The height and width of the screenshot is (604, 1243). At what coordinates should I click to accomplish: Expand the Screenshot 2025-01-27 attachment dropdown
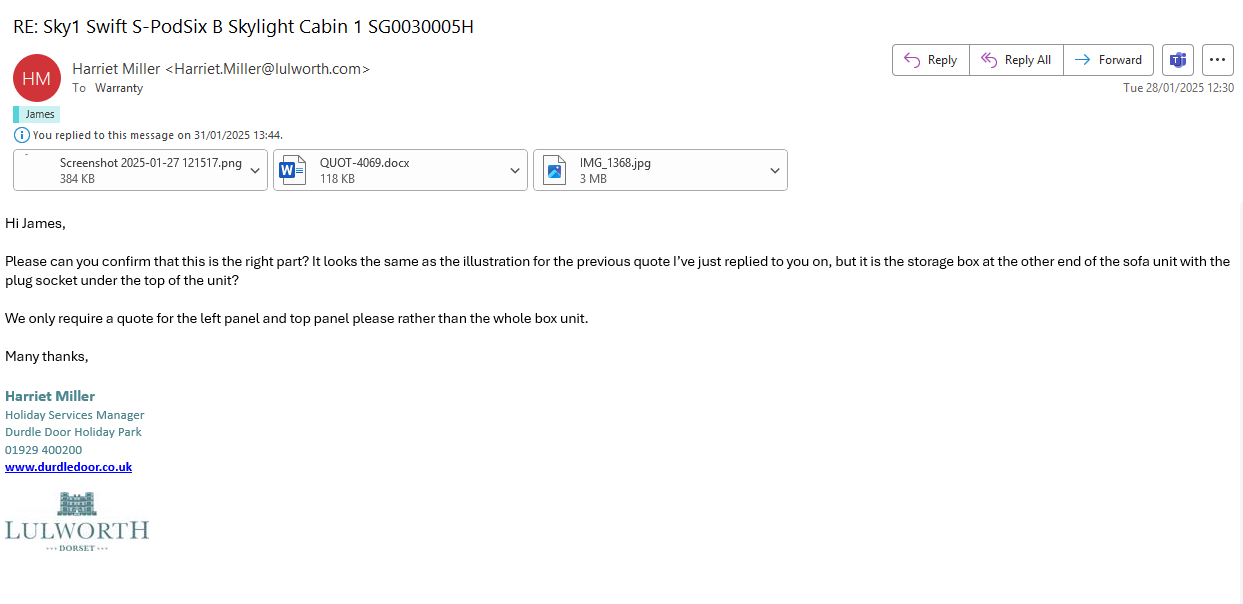tap(254, 171)
